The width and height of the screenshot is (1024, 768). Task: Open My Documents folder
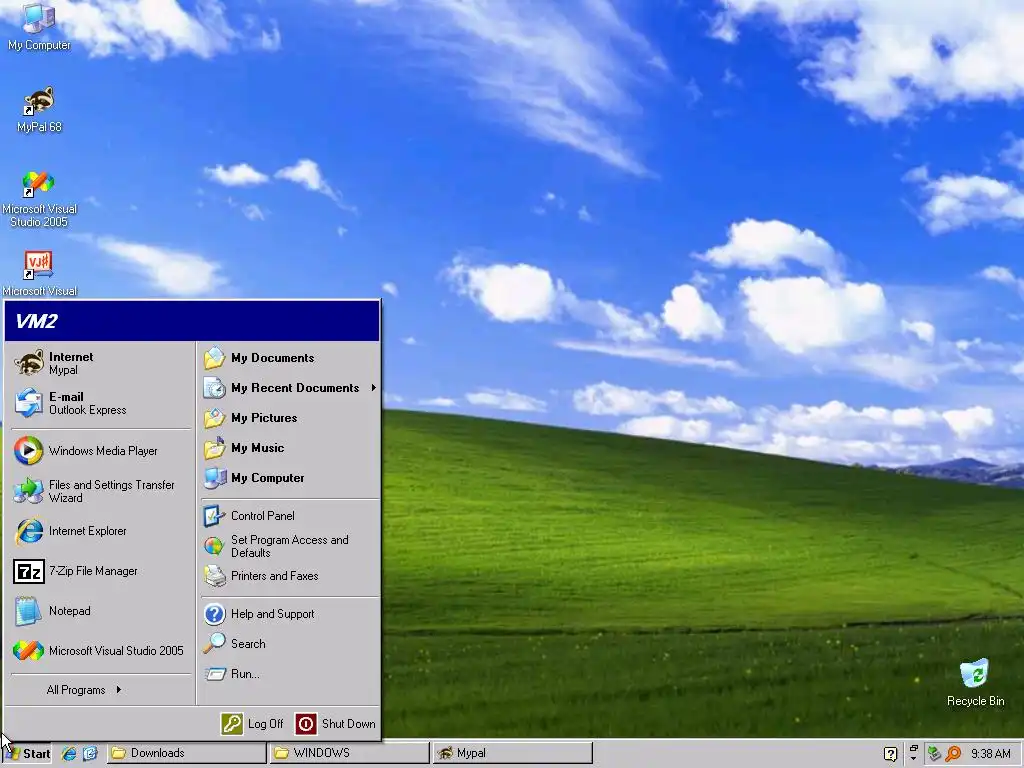290,358
